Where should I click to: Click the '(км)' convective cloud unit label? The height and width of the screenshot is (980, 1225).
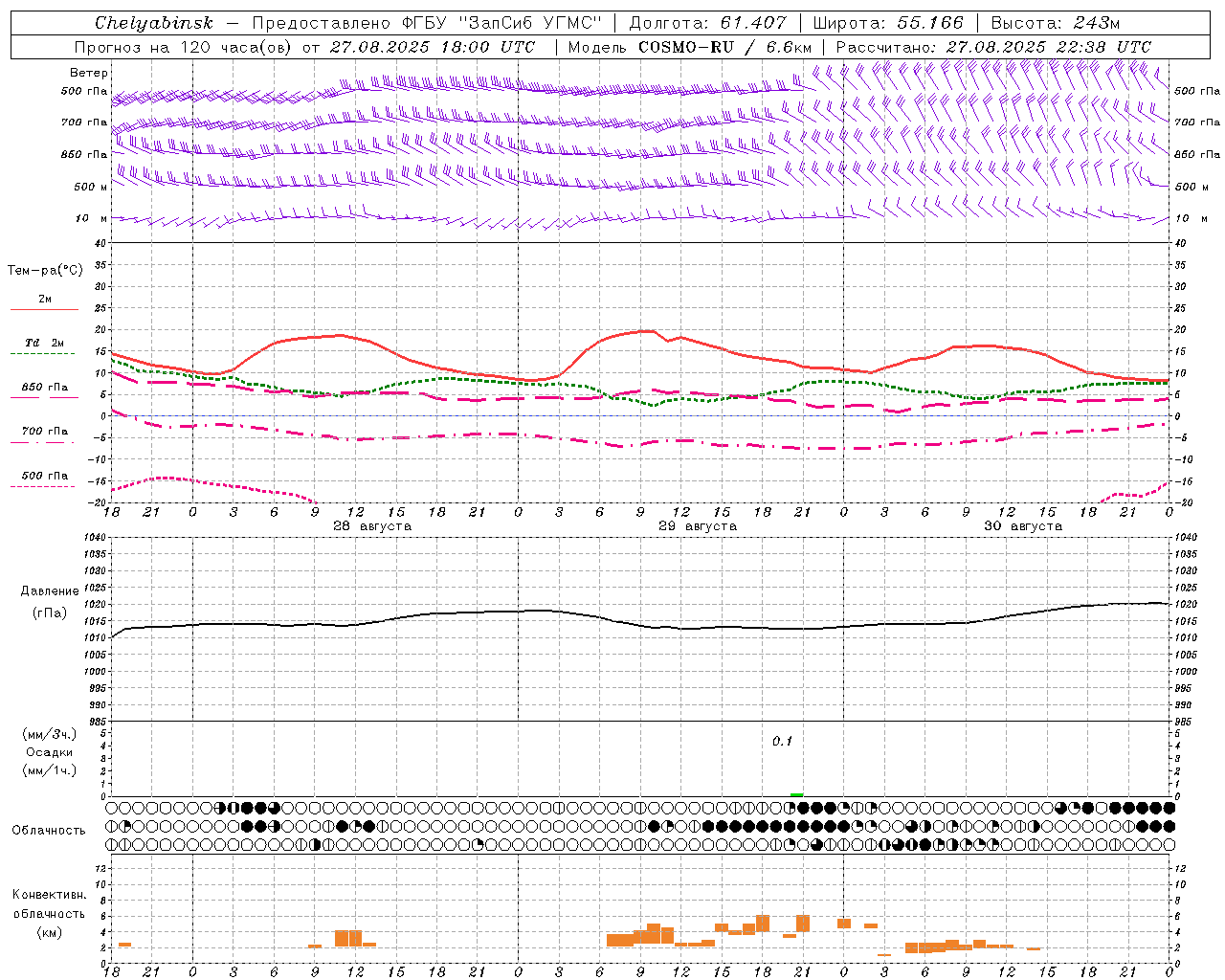(x=50, y=932)
